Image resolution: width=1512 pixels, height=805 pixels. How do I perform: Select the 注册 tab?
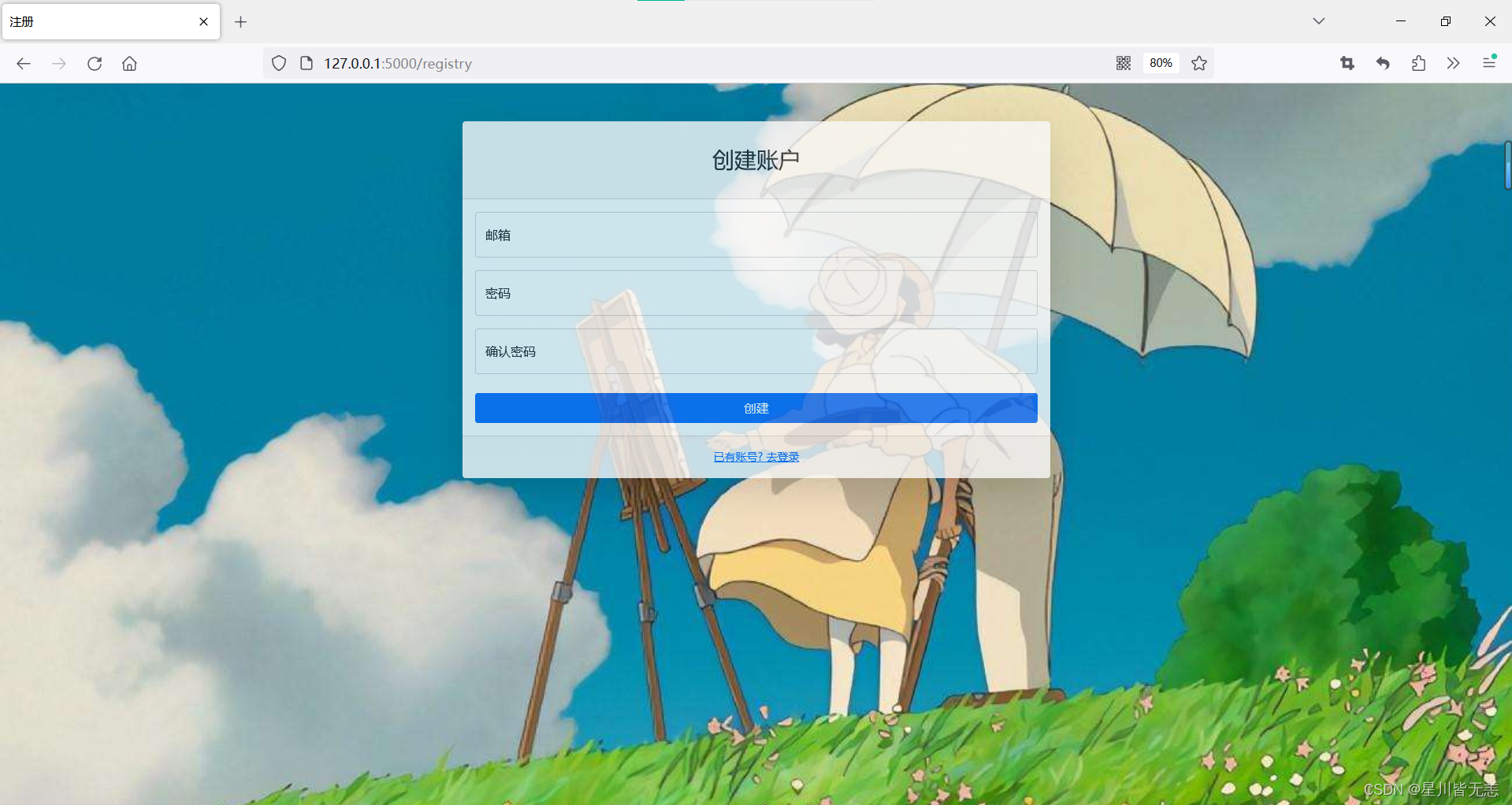click(x=111, y=22)
